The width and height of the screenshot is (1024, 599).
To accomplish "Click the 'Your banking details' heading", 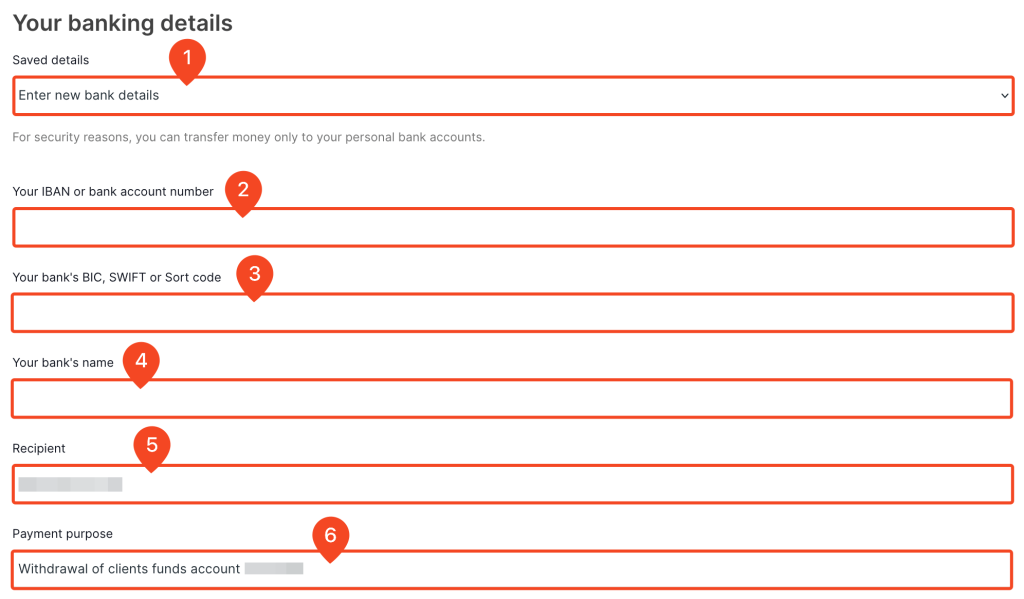I will click(122, 23).
